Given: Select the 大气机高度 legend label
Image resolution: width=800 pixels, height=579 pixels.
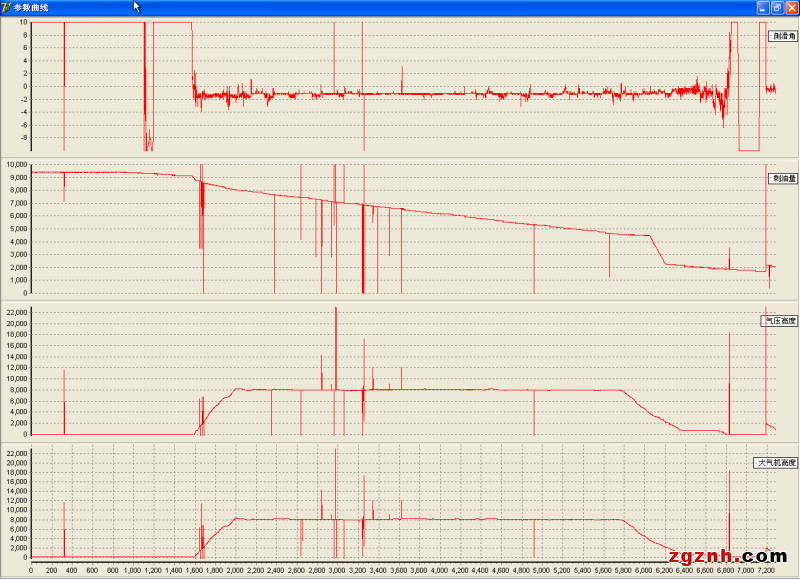Looking at the screenshot, I should click(x=776, y=463).
